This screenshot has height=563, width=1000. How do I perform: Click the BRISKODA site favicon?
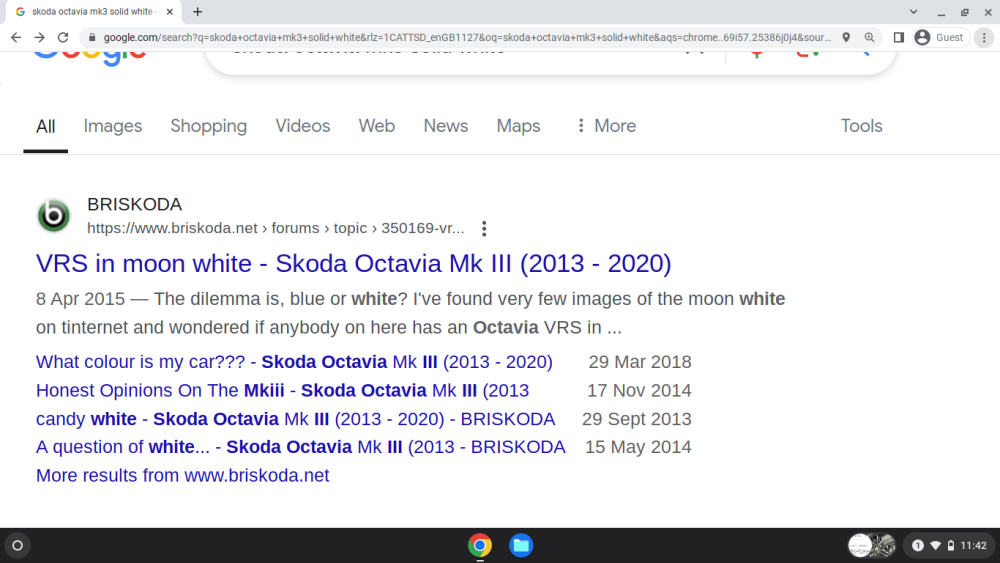tap(54, 216)
